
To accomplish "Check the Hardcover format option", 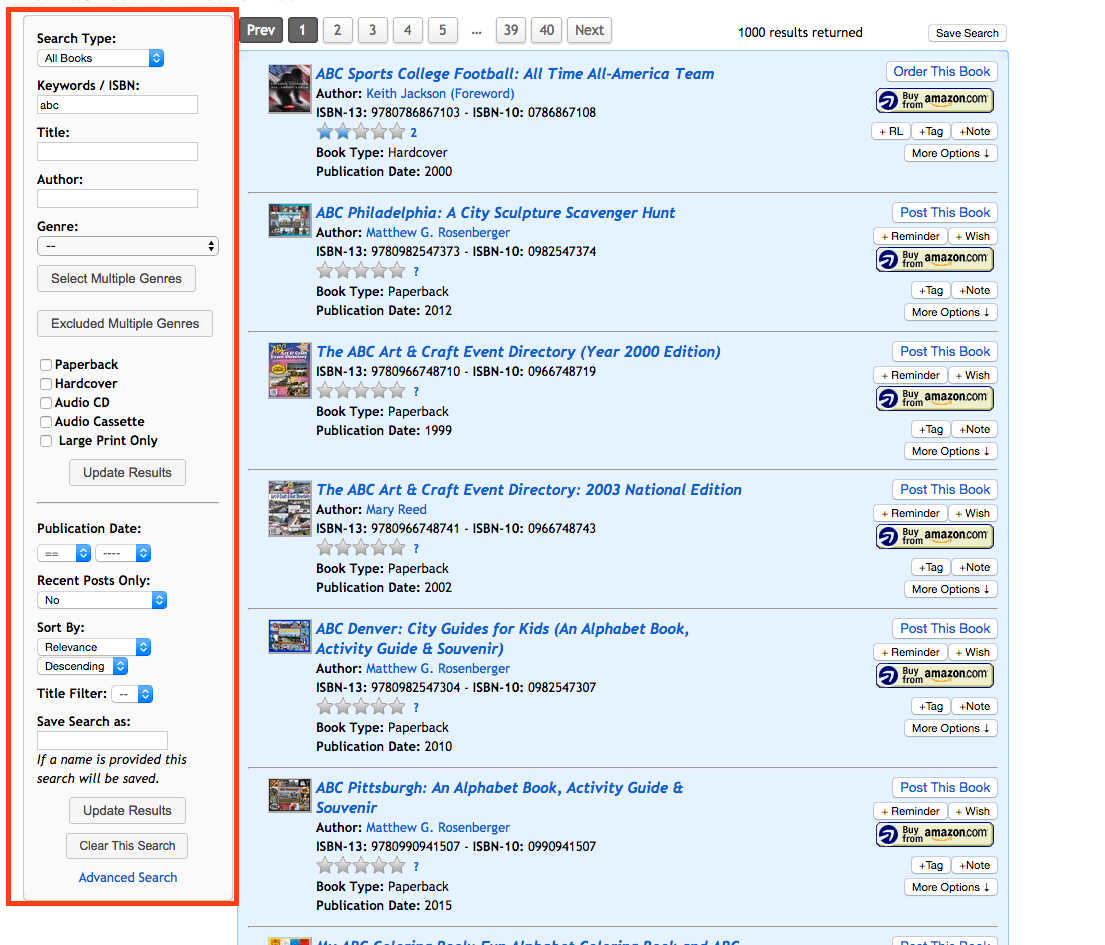I will (x=46, y=384).
